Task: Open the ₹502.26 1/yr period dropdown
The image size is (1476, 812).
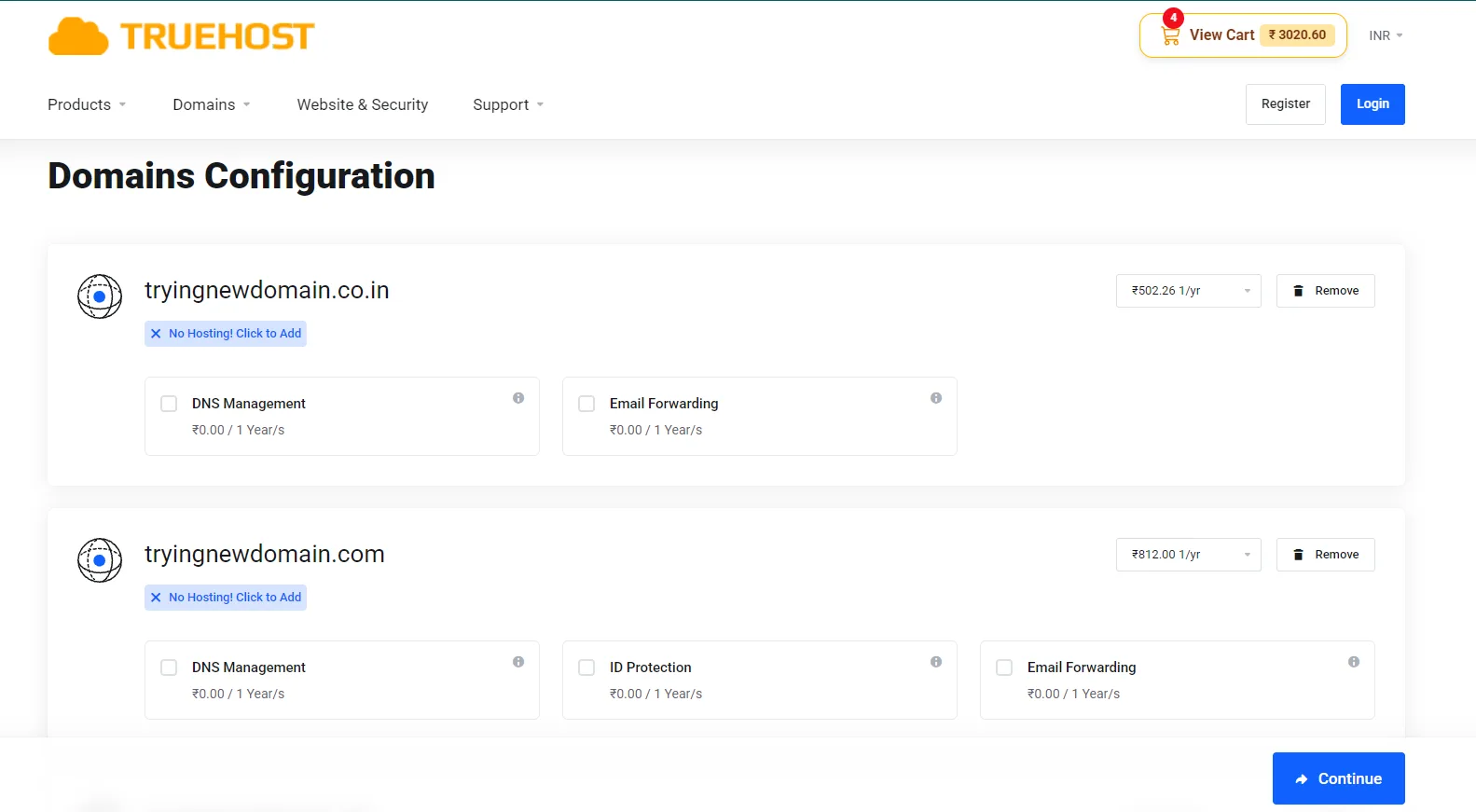Action: [1188, 291]
